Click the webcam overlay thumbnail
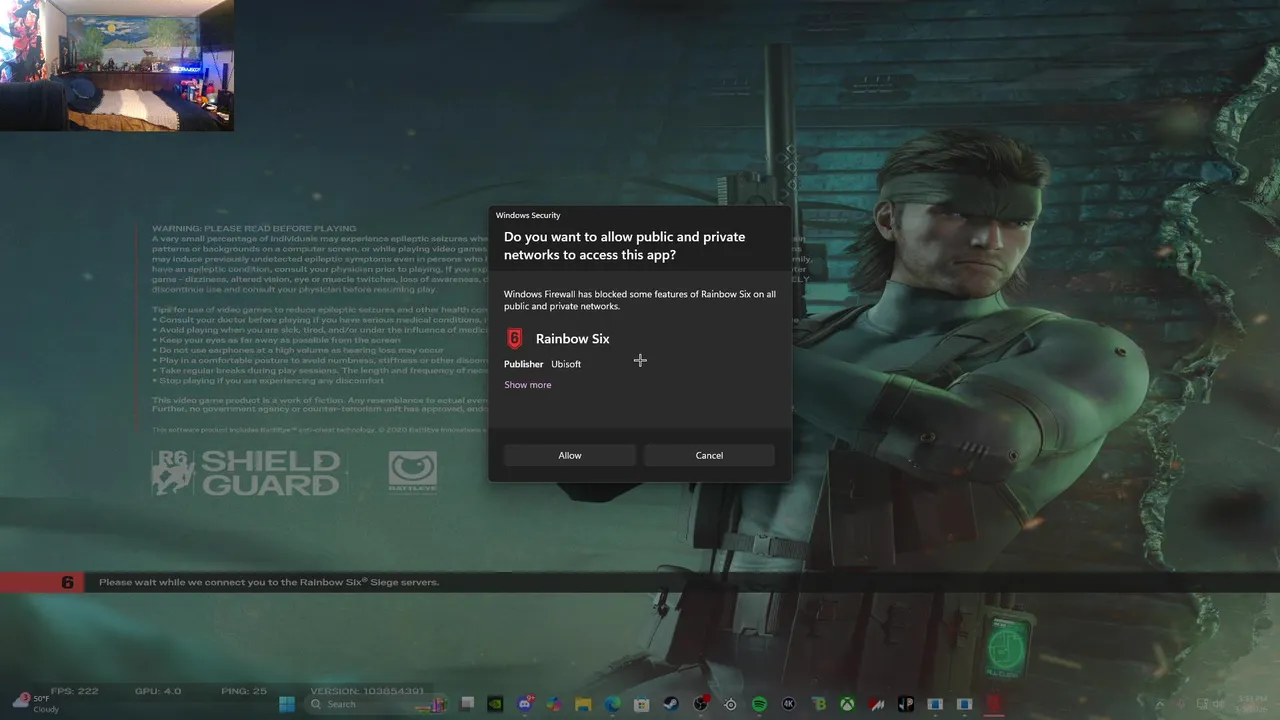Viewport: 1280px width, 720px height. [117, 65]
